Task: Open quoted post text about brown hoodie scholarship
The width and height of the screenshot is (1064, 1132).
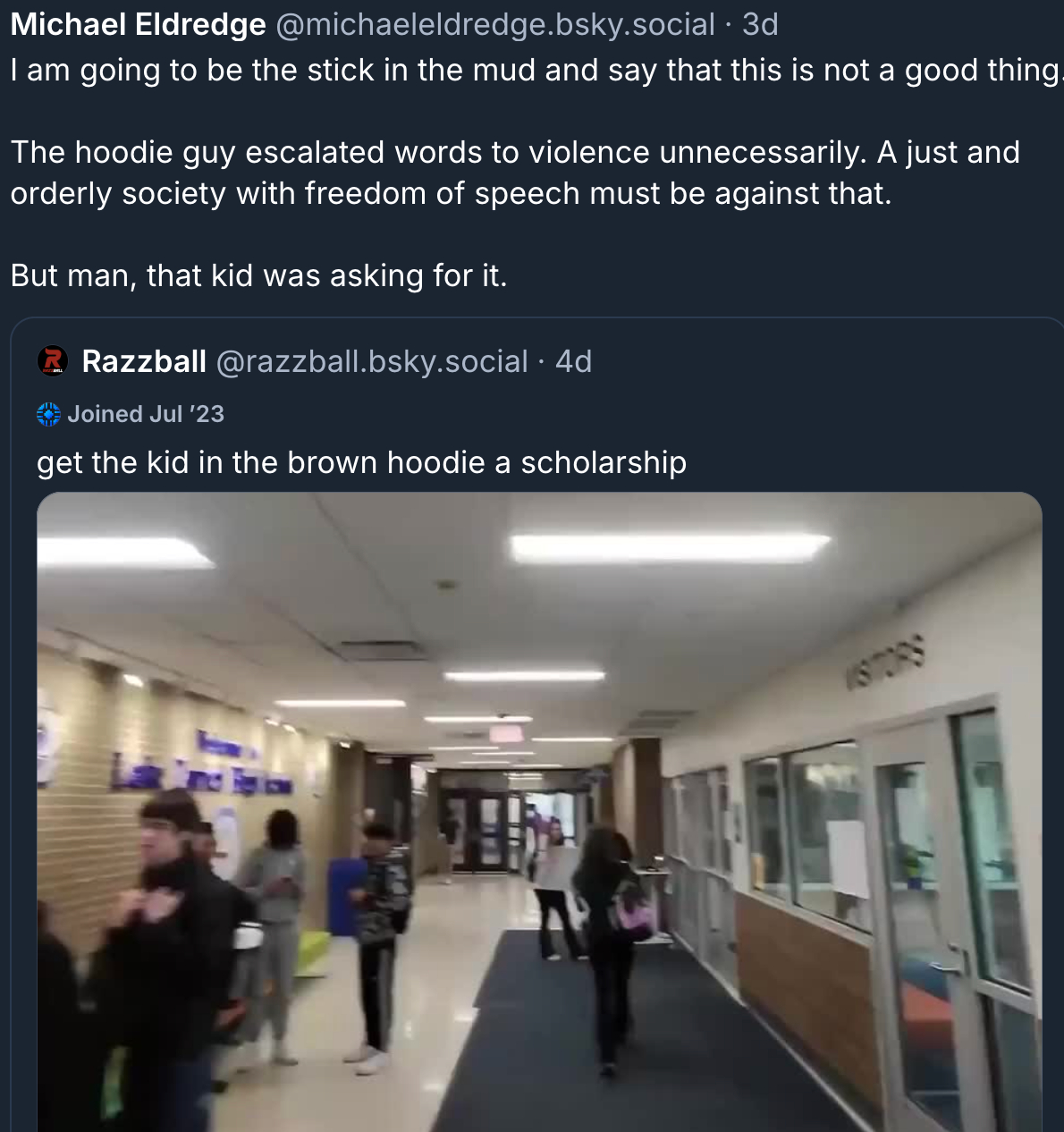Action: (x=361, y=462)
